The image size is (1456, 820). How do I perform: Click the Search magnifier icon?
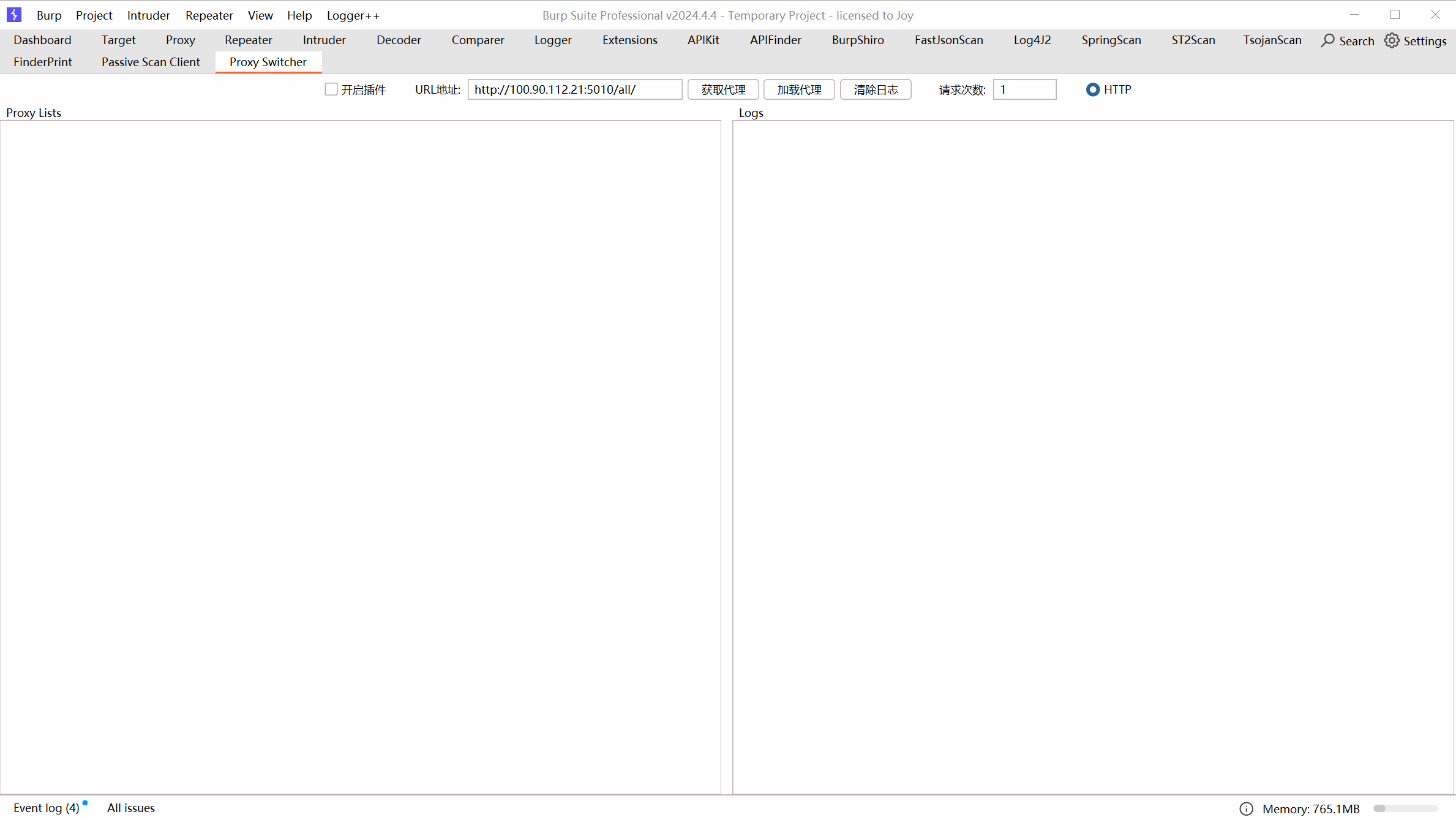pyautogui.click(x=1327, y=40)
